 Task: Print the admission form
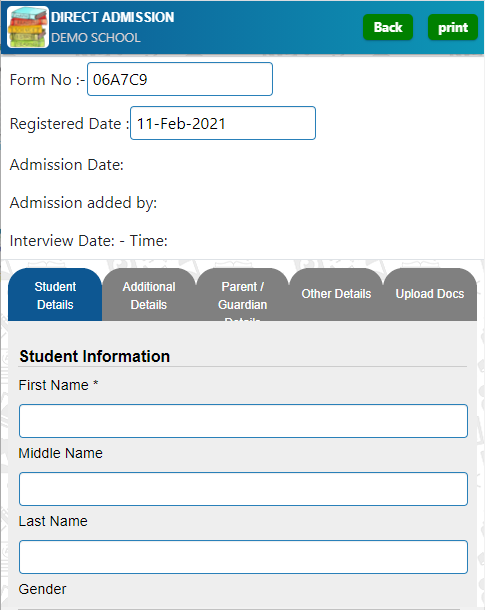pyautogui.click(x=453, y=27)
